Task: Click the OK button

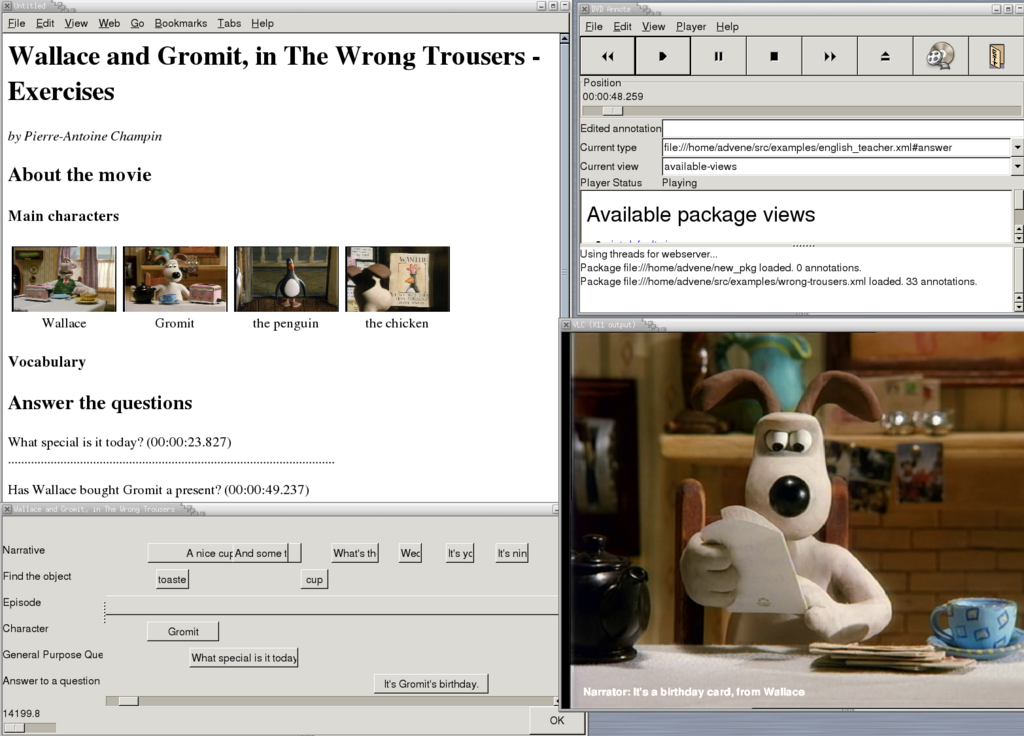Action: [557, 720]
